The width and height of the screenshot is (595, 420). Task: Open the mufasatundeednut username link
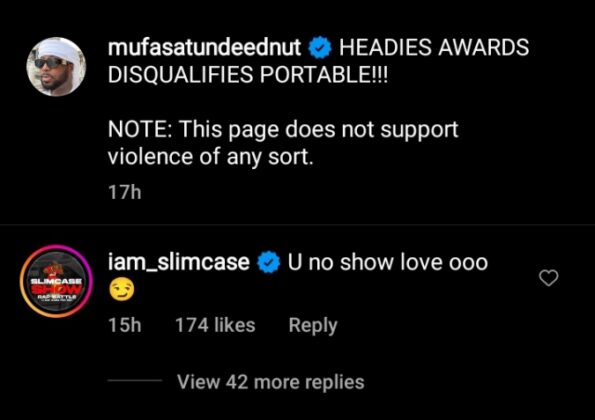(205, 47)
